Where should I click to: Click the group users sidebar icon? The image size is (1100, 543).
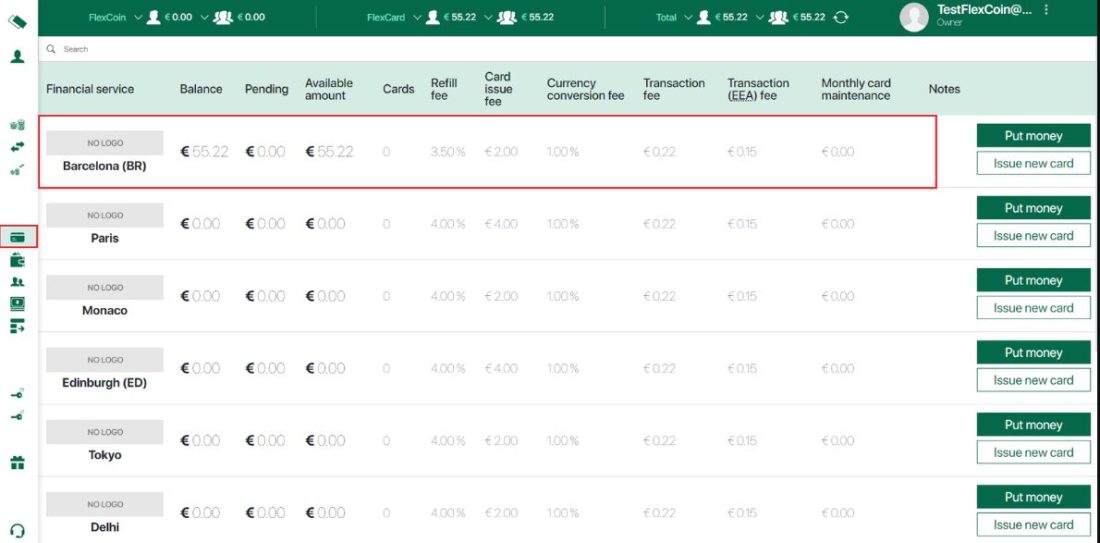(17, 282)
